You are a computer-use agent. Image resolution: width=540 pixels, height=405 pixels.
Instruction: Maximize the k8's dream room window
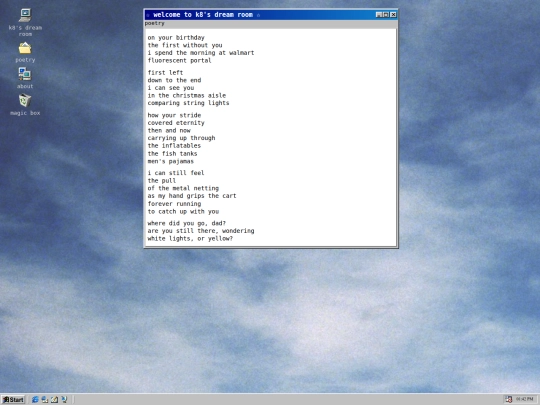(x=386, y=14)
